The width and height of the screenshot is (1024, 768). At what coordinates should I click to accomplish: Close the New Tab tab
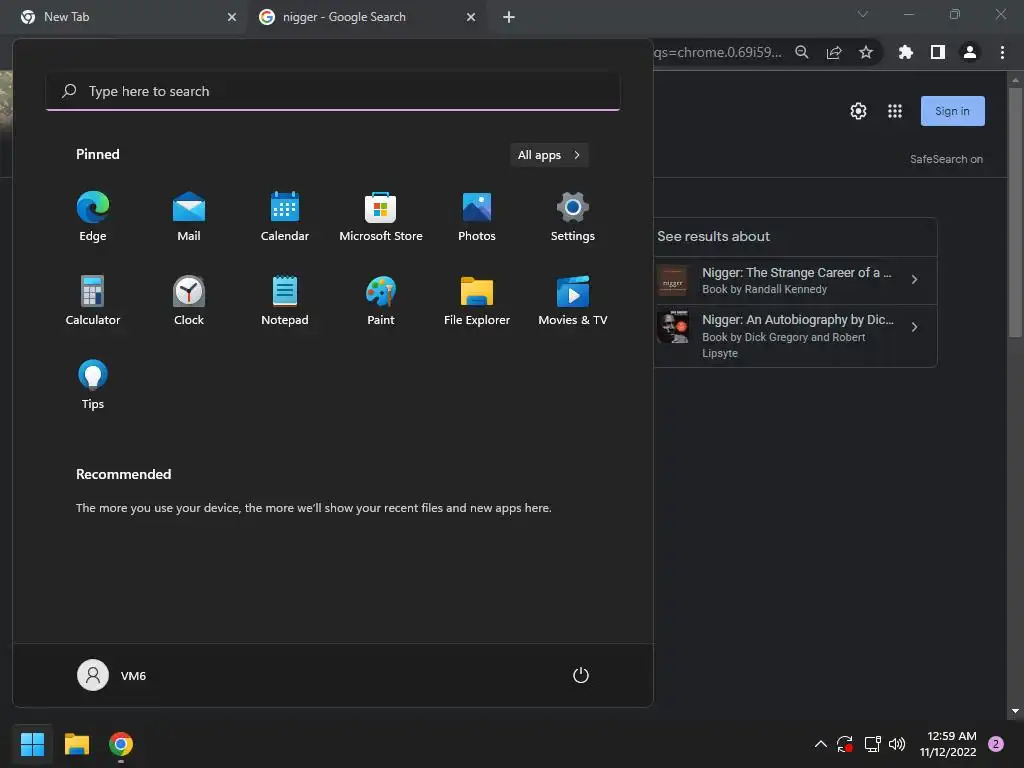[231, 17]
